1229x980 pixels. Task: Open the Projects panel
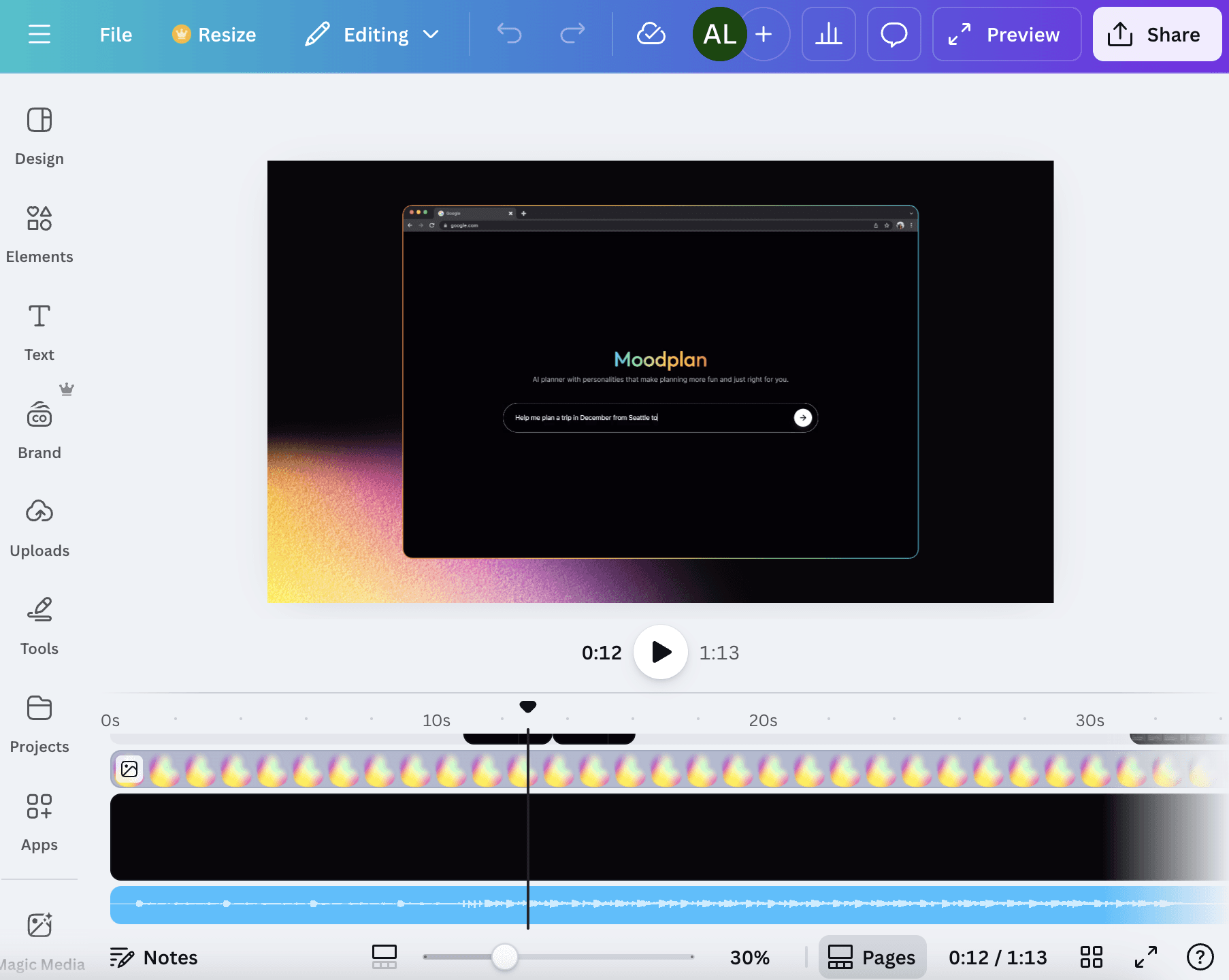click(x=39, y=725)
